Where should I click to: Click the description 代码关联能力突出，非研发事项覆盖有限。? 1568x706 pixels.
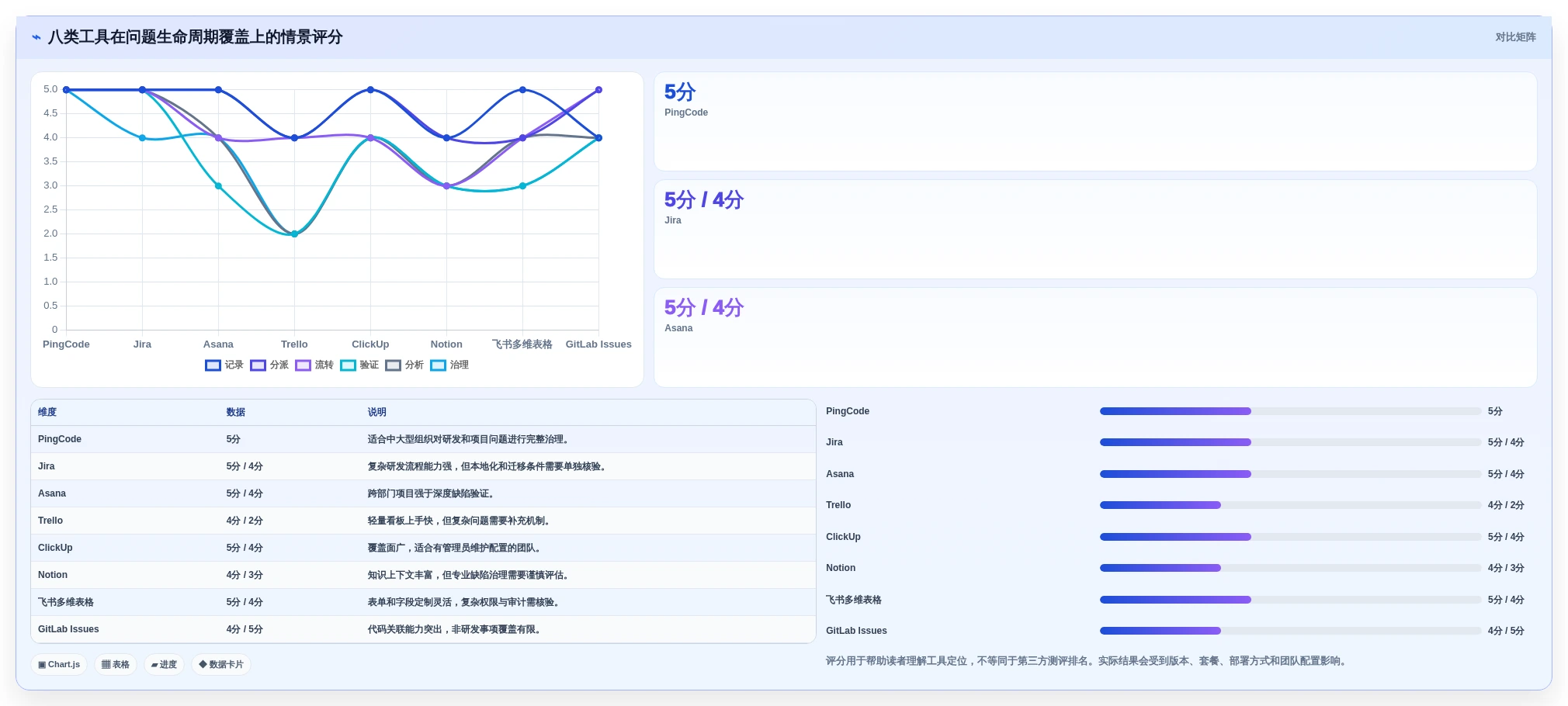456,629
